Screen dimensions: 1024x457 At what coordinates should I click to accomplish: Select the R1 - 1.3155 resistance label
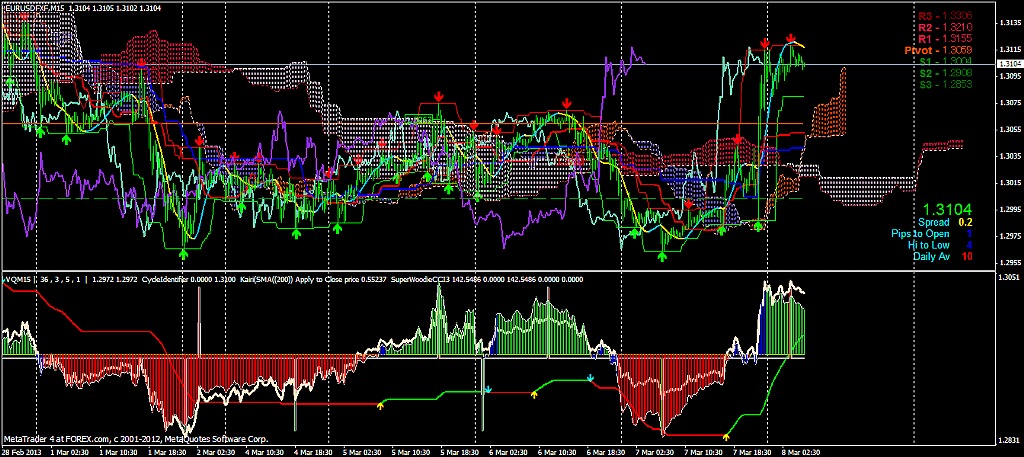point(946,39)
